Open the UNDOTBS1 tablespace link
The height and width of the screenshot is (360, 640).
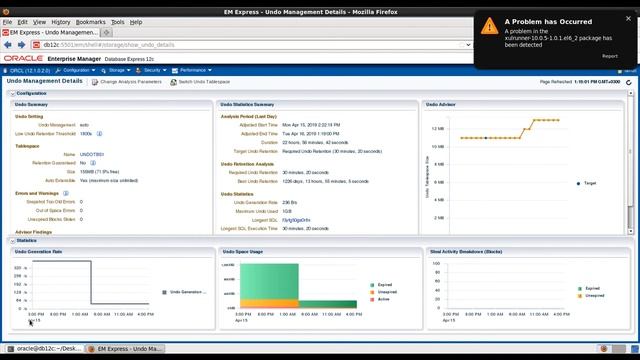[92, 154]
